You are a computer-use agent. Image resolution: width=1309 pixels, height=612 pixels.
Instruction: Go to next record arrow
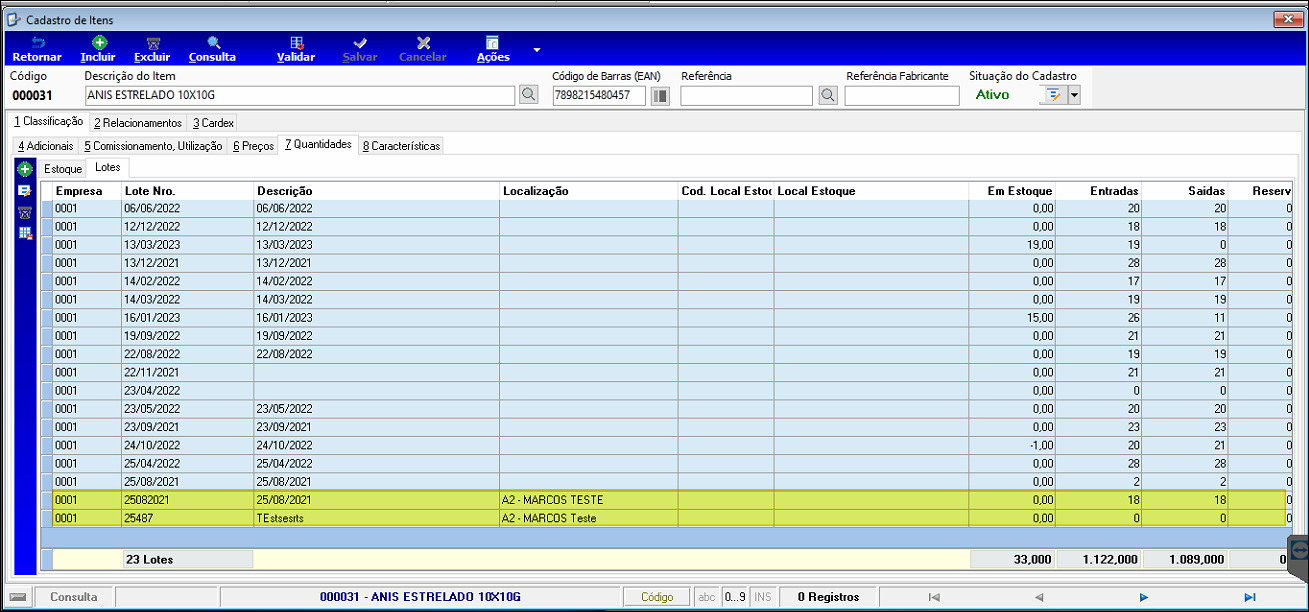tap(1144, 597)
